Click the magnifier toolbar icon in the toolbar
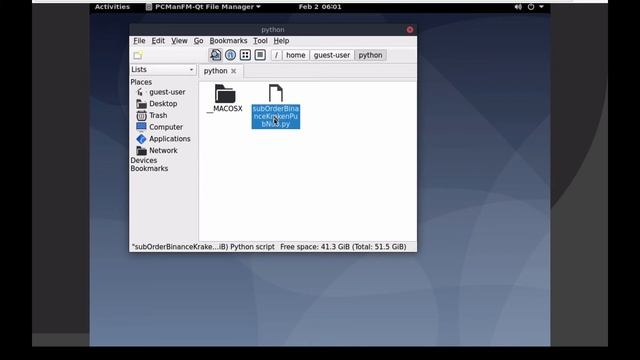Image resolution: width=640 pixels, height=360 pixels. pos(216,55)
